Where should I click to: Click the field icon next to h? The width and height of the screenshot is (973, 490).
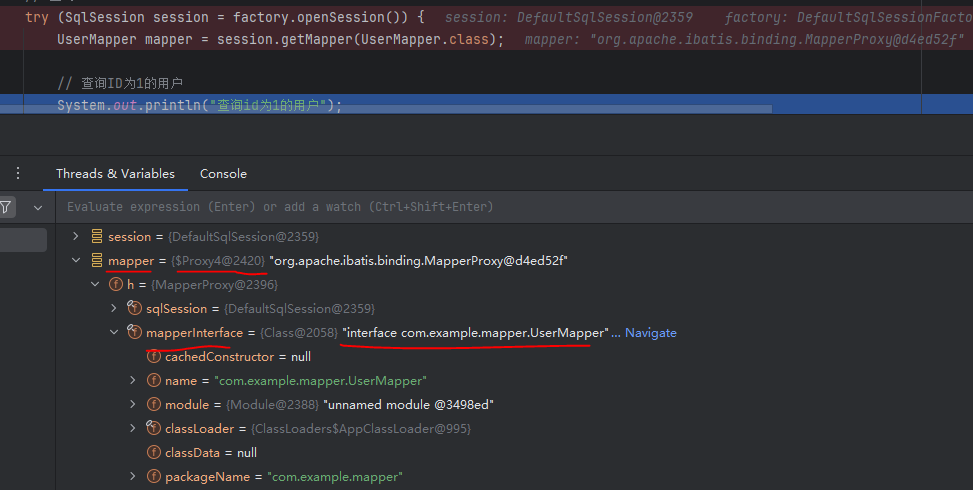[x=116, y=284]
